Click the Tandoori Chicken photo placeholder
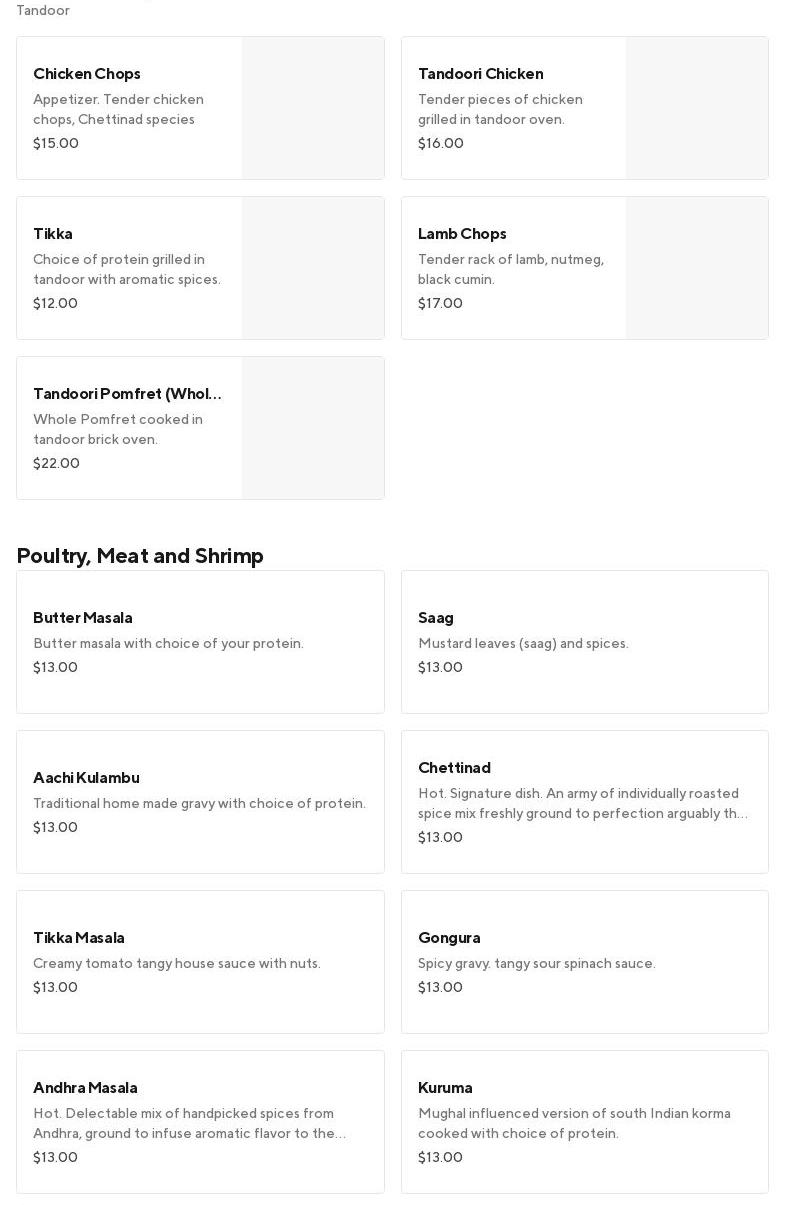Viewport: 785px width, 1205px height. click(x=697, y=108)
